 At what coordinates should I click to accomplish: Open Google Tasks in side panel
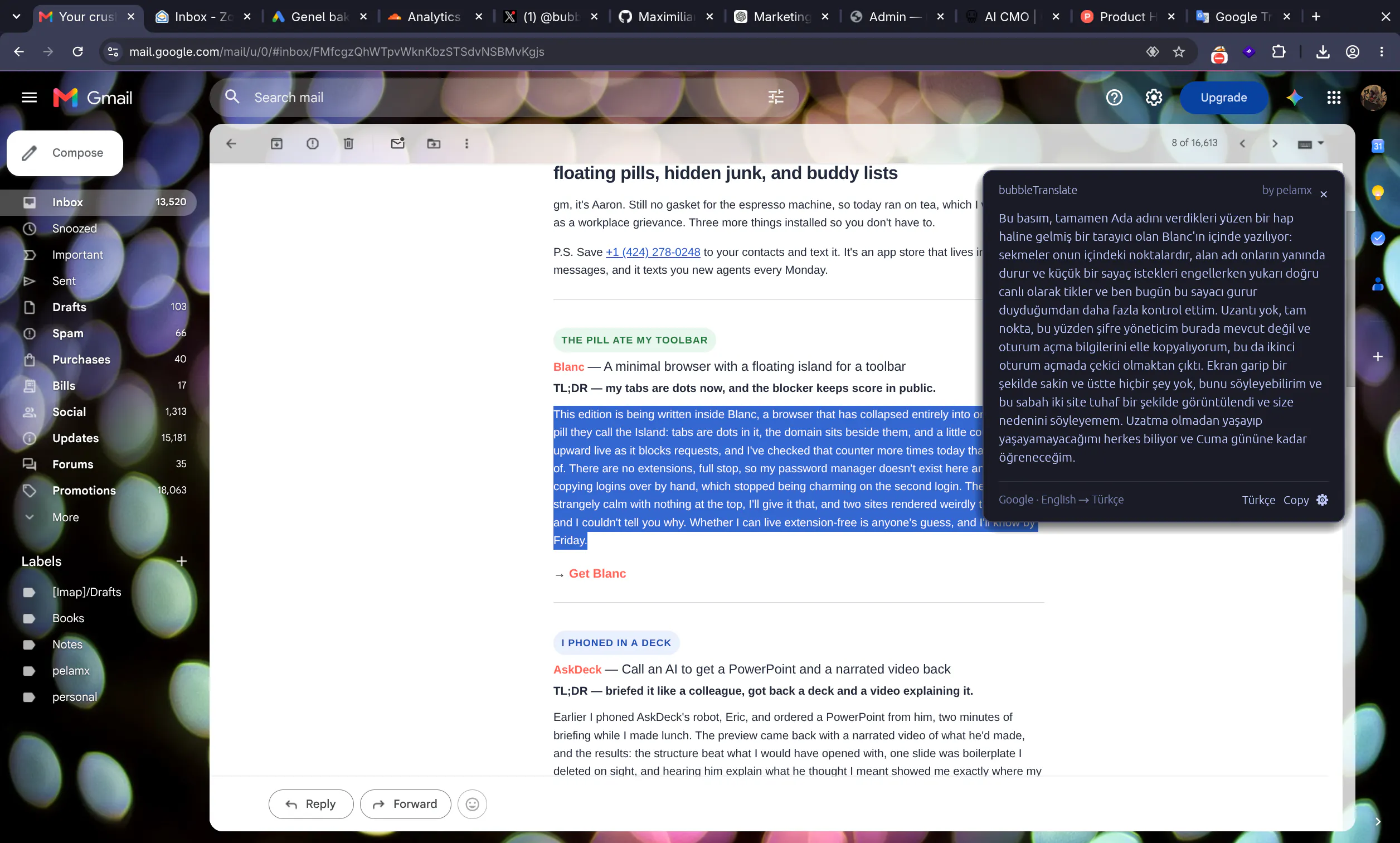pos(1378,238)
